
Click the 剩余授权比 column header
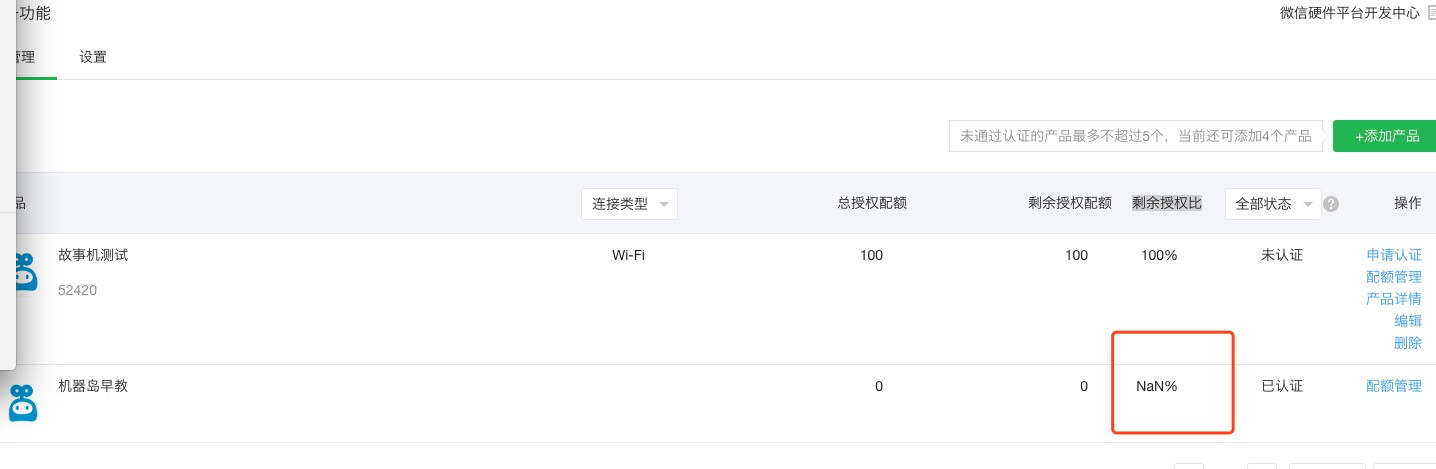[x=1167, y=203]
